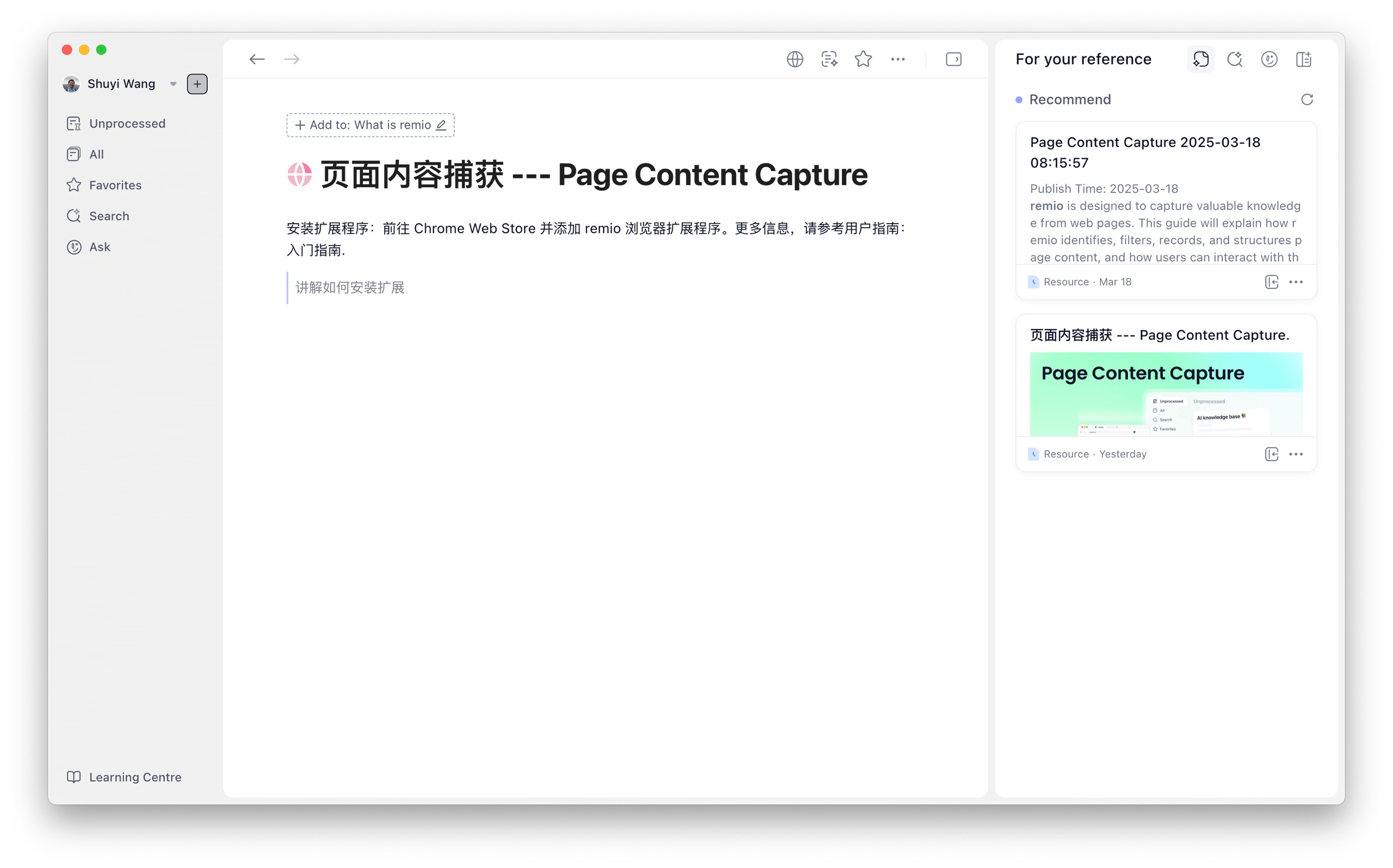Open Unprocessed in the sidebar
Viewport: 1393px width, 868px height.
point(127,123)
